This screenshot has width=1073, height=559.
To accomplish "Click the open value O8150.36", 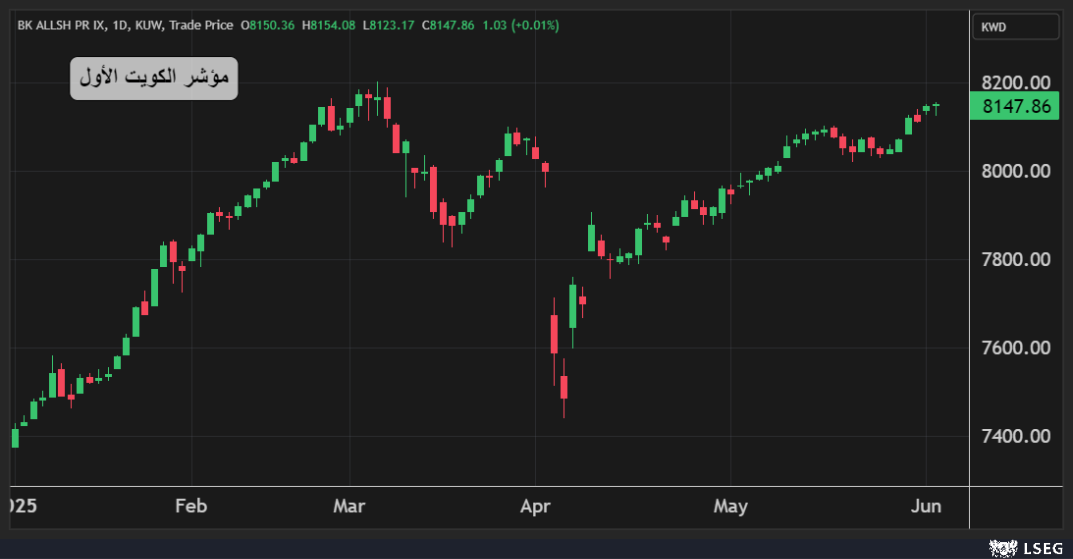I will (268, 24).
